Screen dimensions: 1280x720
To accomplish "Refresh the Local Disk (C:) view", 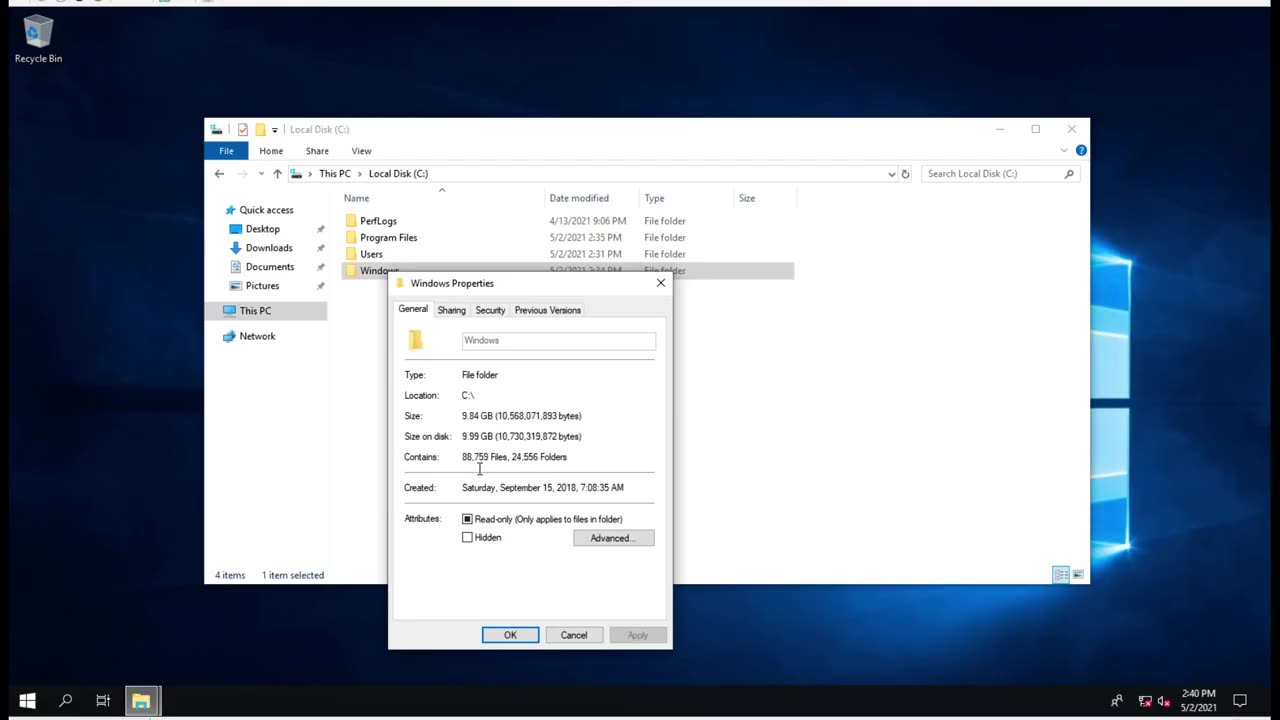I will pos(905,174).
